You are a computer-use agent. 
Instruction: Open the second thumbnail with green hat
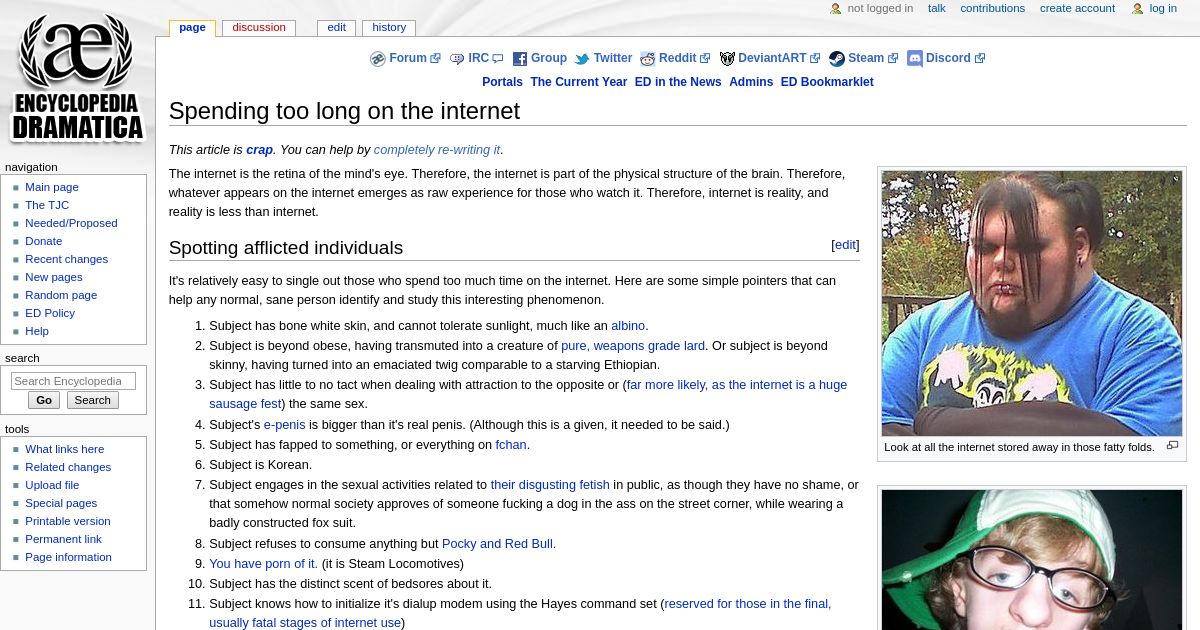[x=1032, y=560]
